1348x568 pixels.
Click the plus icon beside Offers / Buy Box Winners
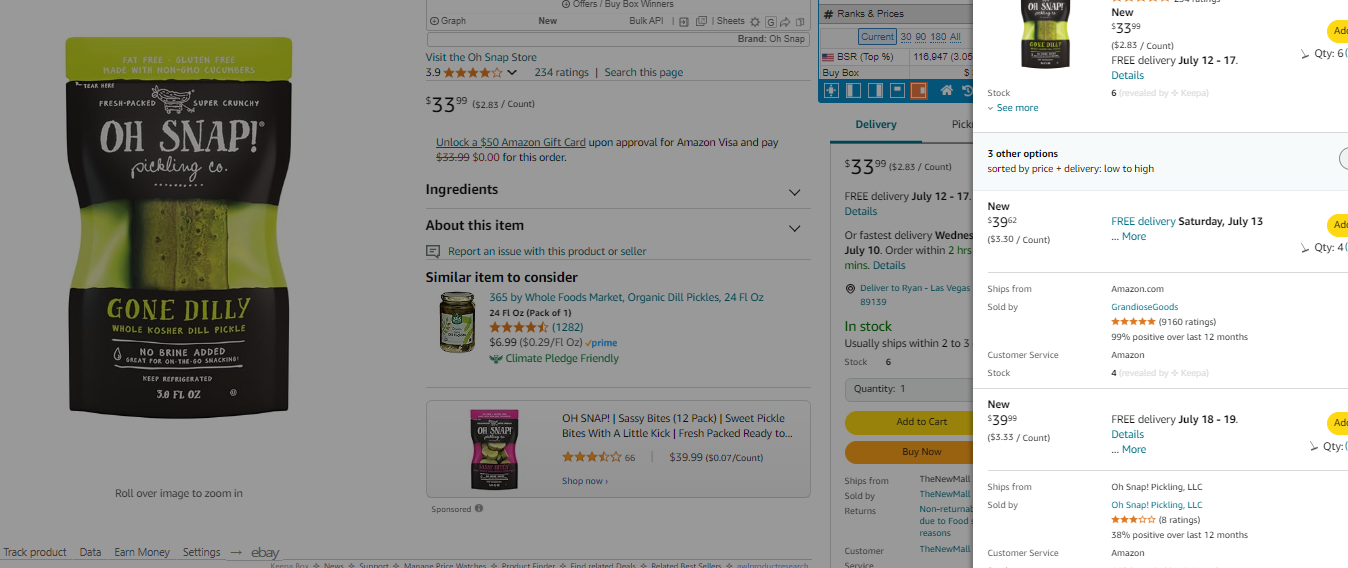(x=566, y=4)
